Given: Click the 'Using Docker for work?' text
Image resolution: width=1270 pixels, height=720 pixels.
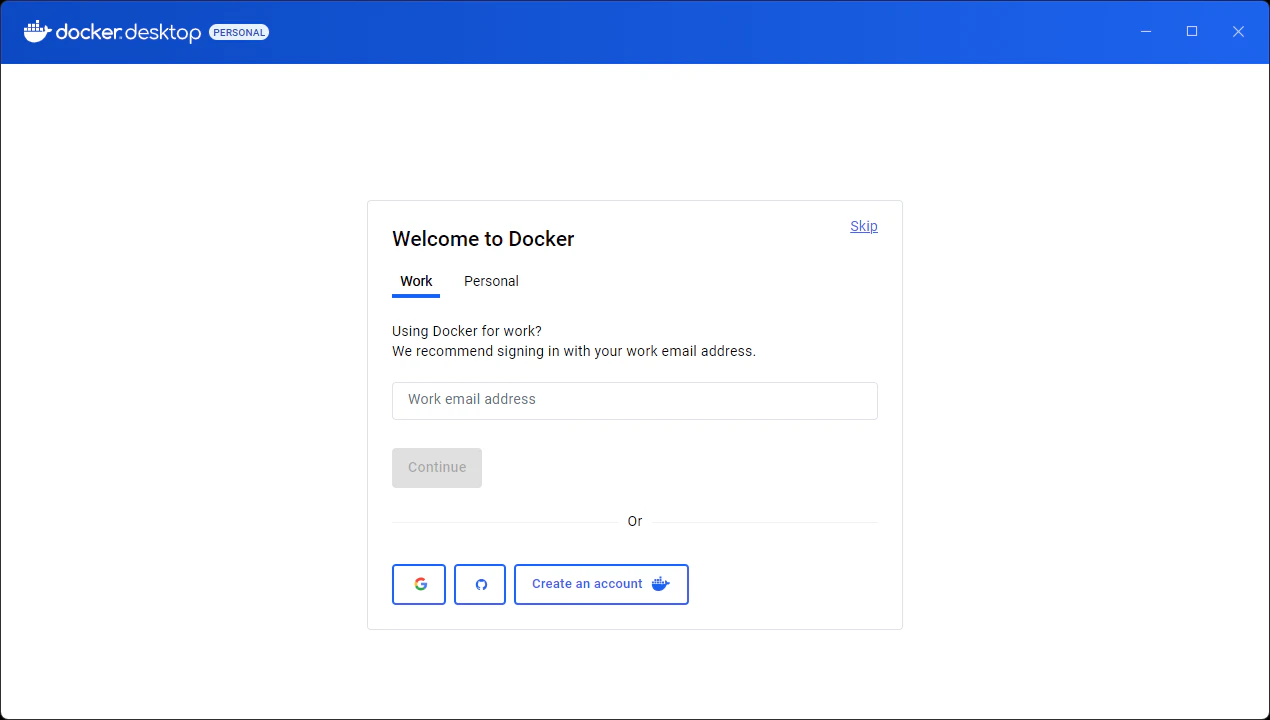Looking at the screenshot, I should (466, 331).
